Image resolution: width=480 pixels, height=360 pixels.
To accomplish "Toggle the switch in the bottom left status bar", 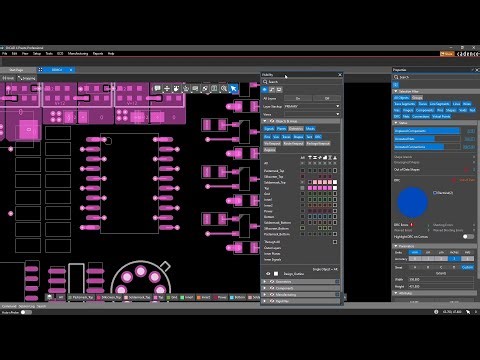I will pyautogui.click(x=26, y=312).
